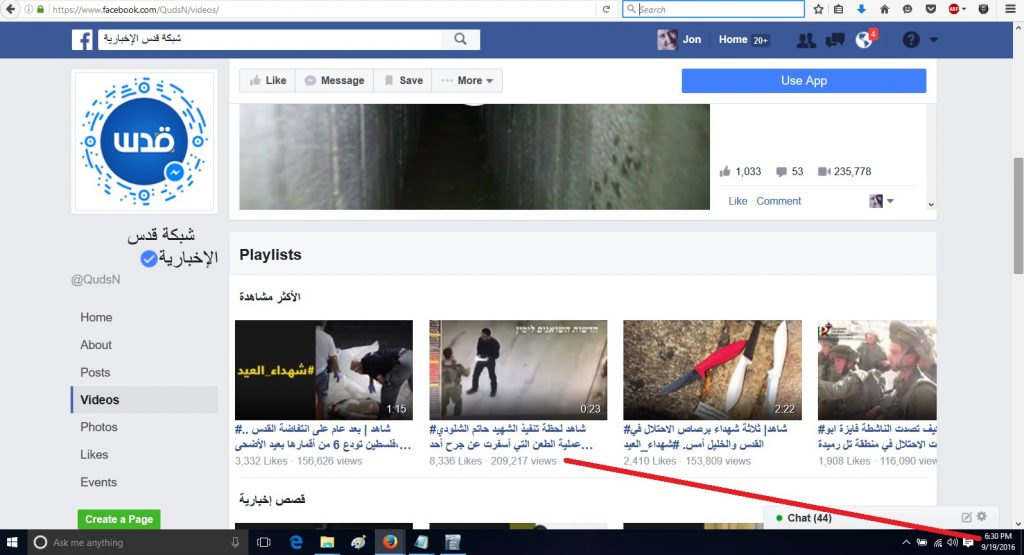Screen dimensions: 1024x555
Task: Click the Quds page Messenger code picture
Action: pos(144,141)
